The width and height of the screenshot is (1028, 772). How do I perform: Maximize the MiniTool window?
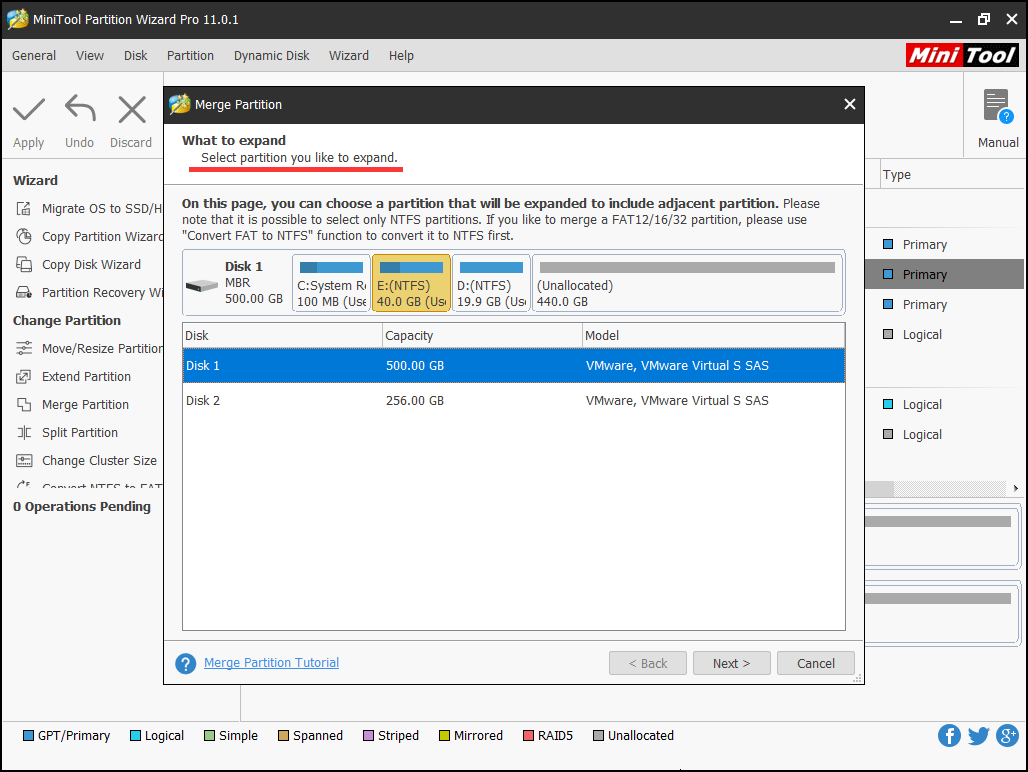pyautogui.click(x=983, y=19)
